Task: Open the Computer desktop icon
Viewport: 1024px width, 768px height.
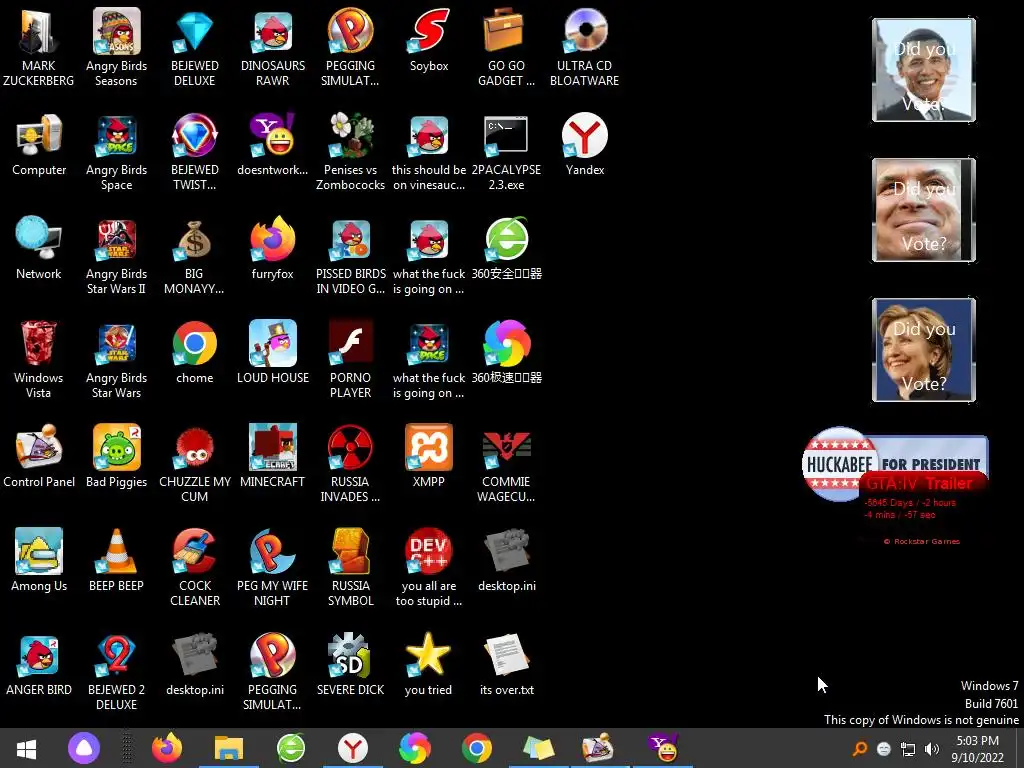Action: [x=39, y=144]
